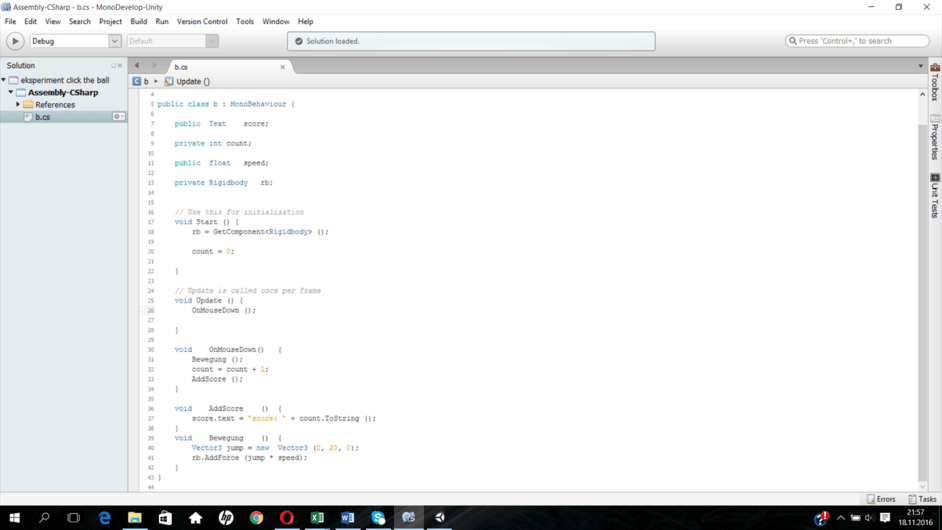942x530 pixels.
Task: Open the Properties side panel
Action: point(935,138)
